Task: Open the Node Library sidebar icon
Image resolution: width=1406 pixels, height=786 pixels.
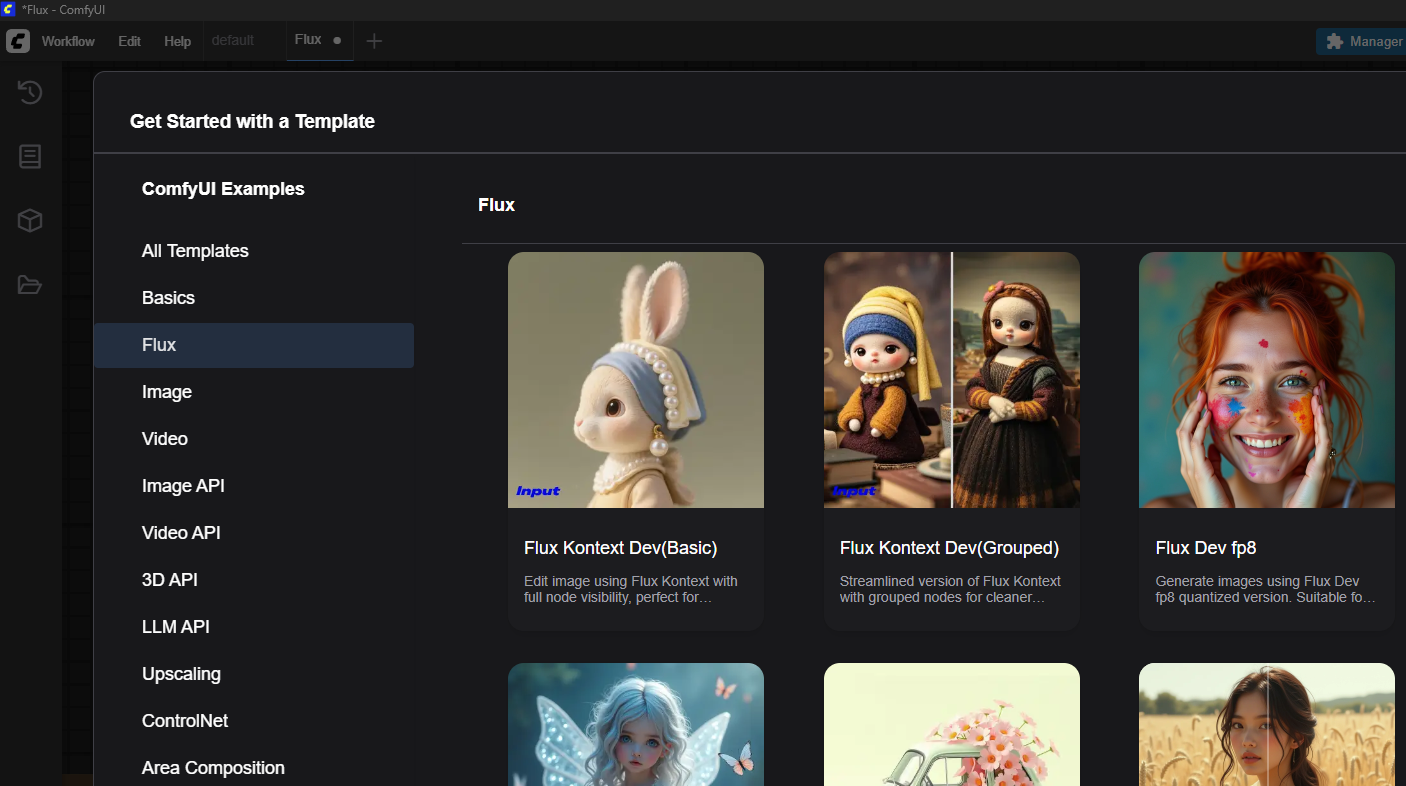Action: pyautogui.click(x=30, y=157)
